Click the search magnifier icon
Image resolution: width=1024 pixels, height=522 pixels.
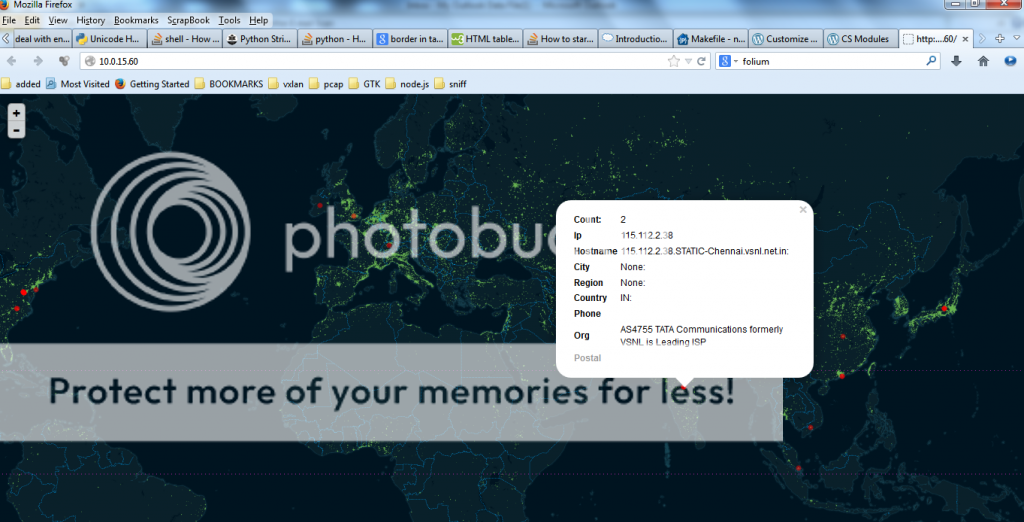tap(931, 61)
